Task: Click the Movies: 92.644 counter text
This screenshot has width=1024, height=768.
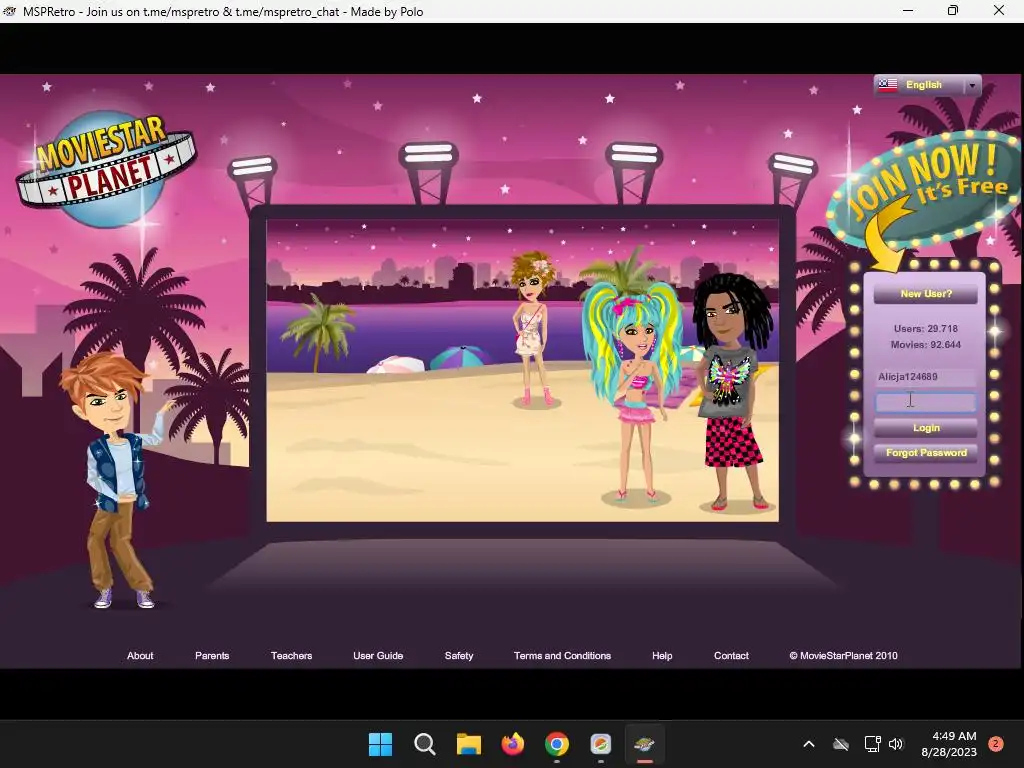Action: (x=925, y=345)
